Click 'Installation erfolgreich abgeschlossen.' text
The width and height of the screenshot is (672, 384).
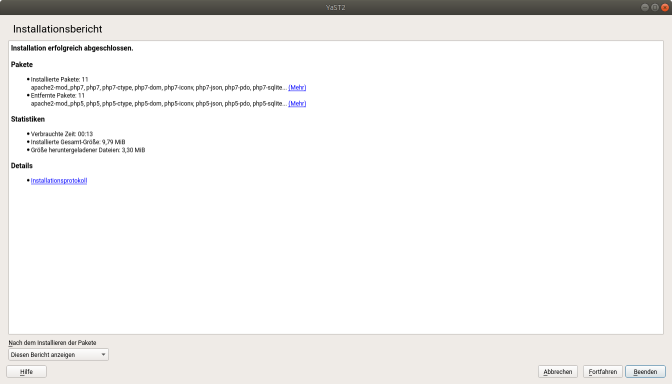click(72, 48)
